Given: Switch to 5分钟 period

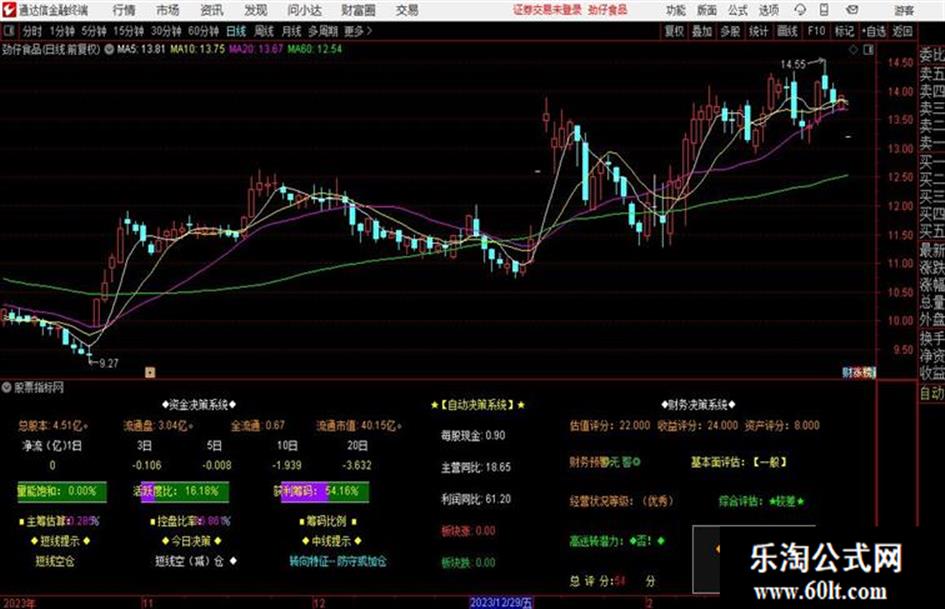Looking at the screenshot, I should tap(93, 31).
